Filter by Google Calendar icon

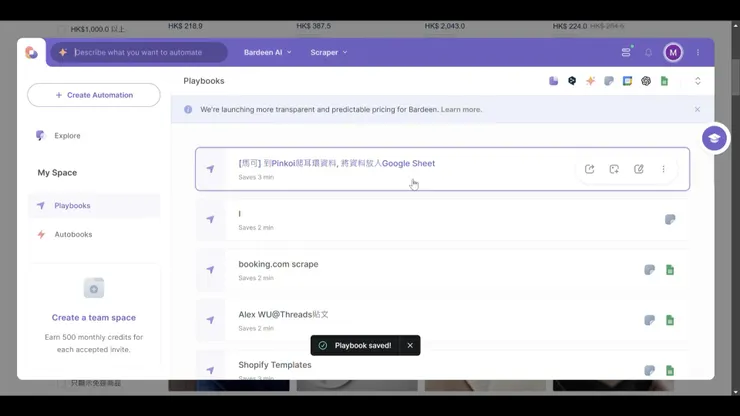tap(627, 81)
